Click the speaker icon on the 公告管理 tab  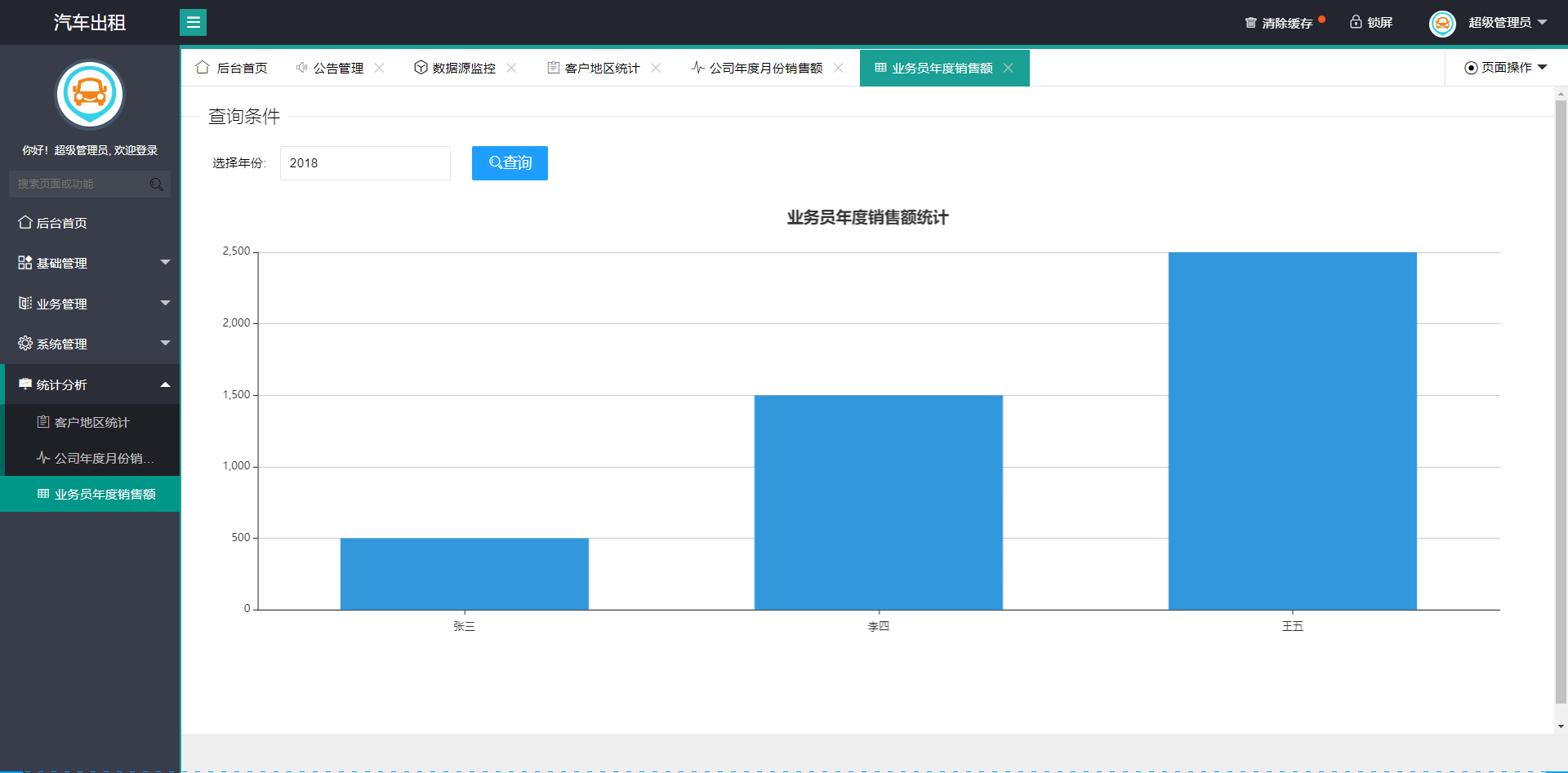[x=301, y=67]
